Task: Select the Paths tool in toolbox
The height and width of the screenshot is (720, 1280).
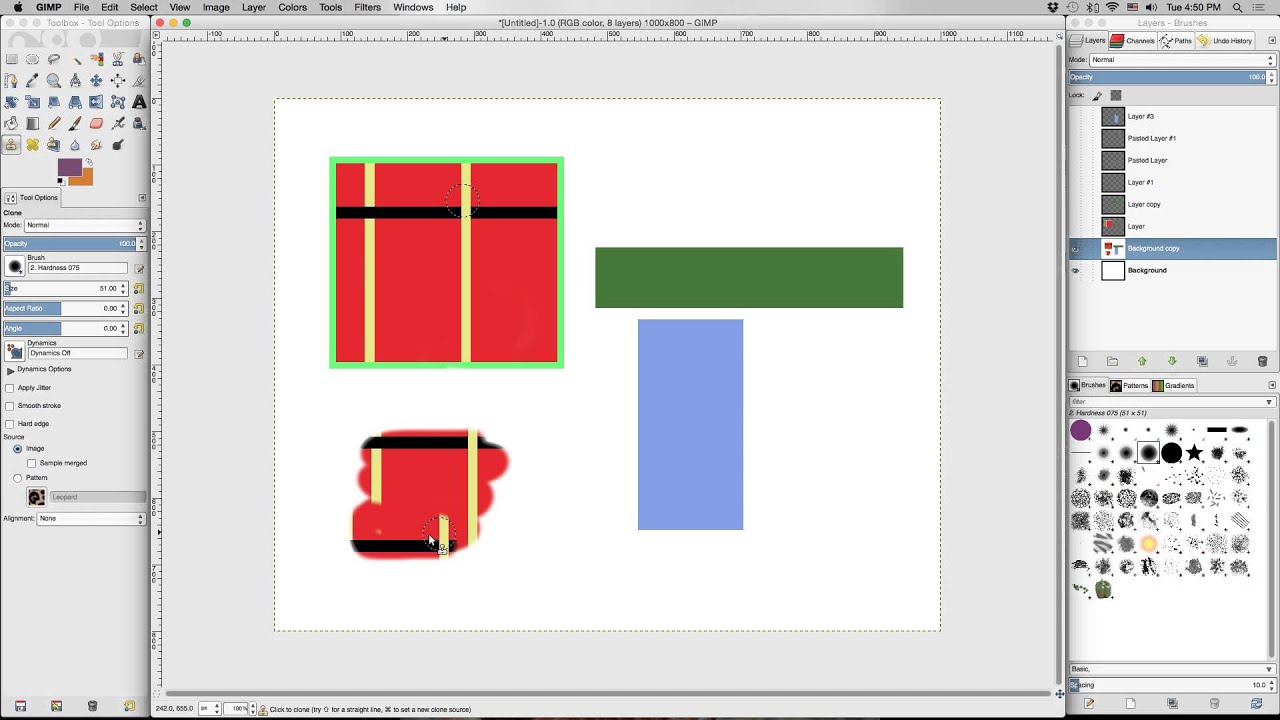Action: [11, 80]
